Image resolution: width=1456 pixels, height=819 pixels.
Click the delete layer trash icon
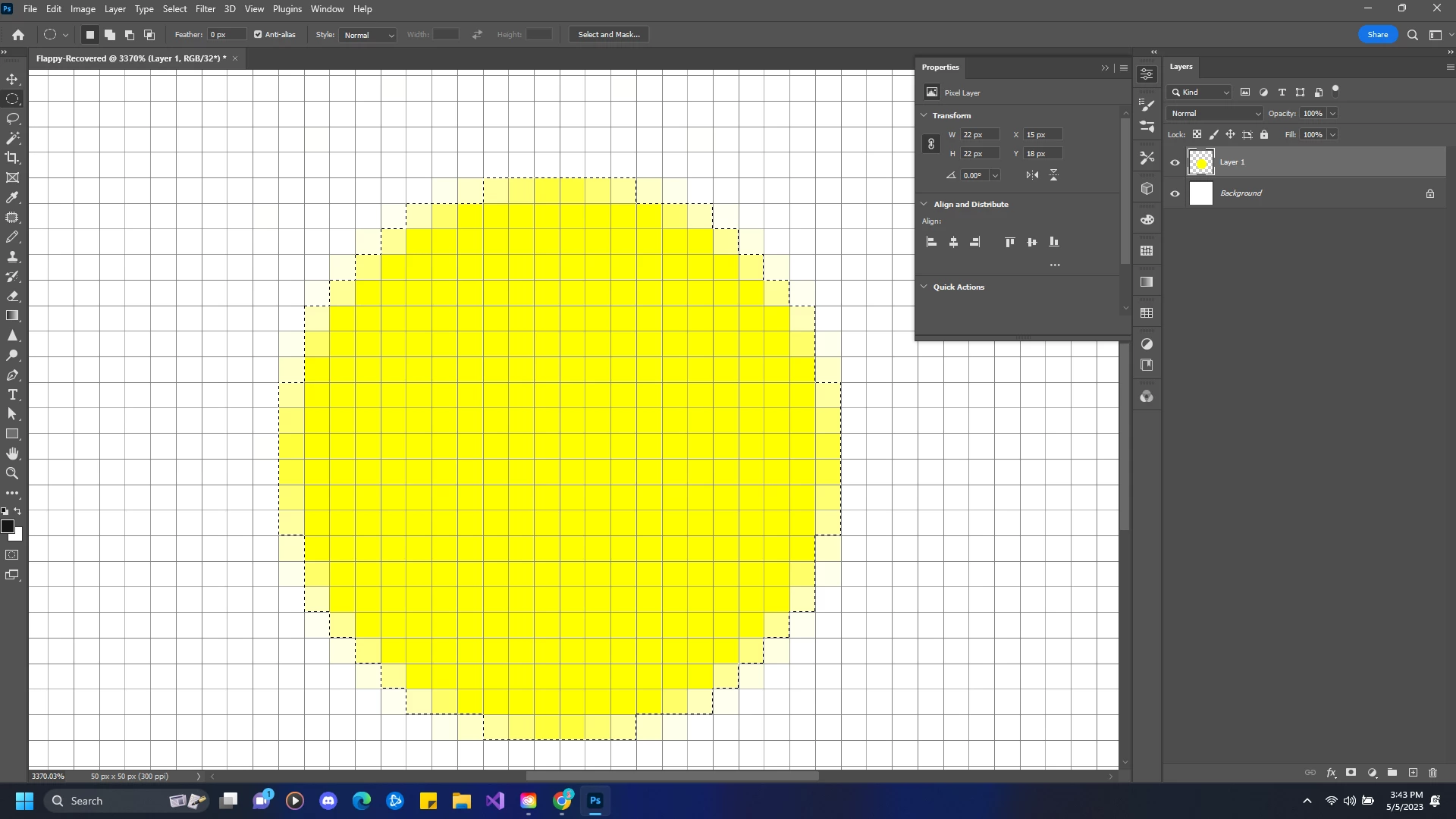1432,773
